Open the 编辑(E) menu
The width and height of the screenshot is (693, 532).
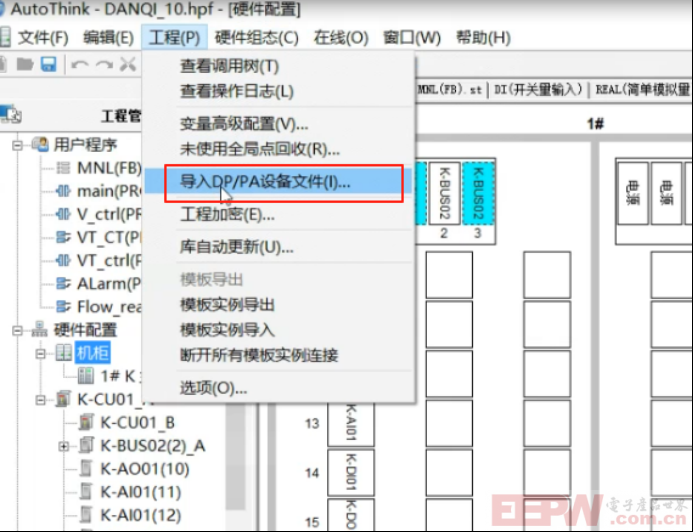108,38
